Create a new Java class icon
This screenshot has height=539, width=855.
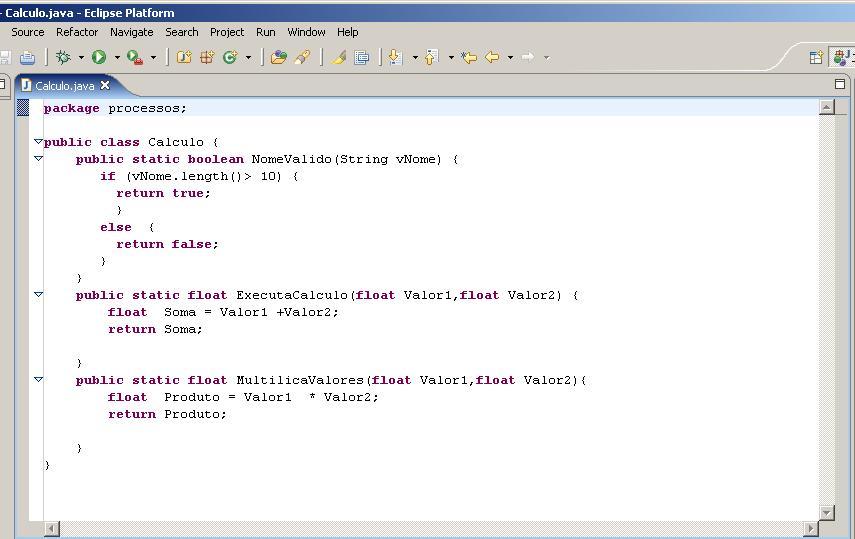click(x=231, y=57)
